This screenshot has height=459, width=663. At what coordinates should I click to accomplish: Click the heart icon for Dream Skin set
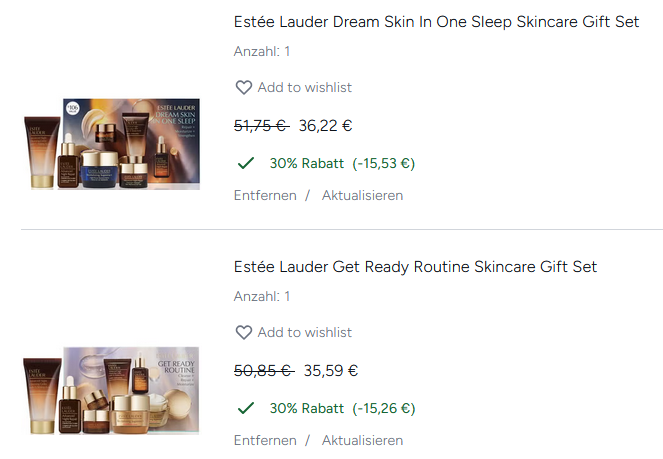pyautogui.click(x=243, y=88)
